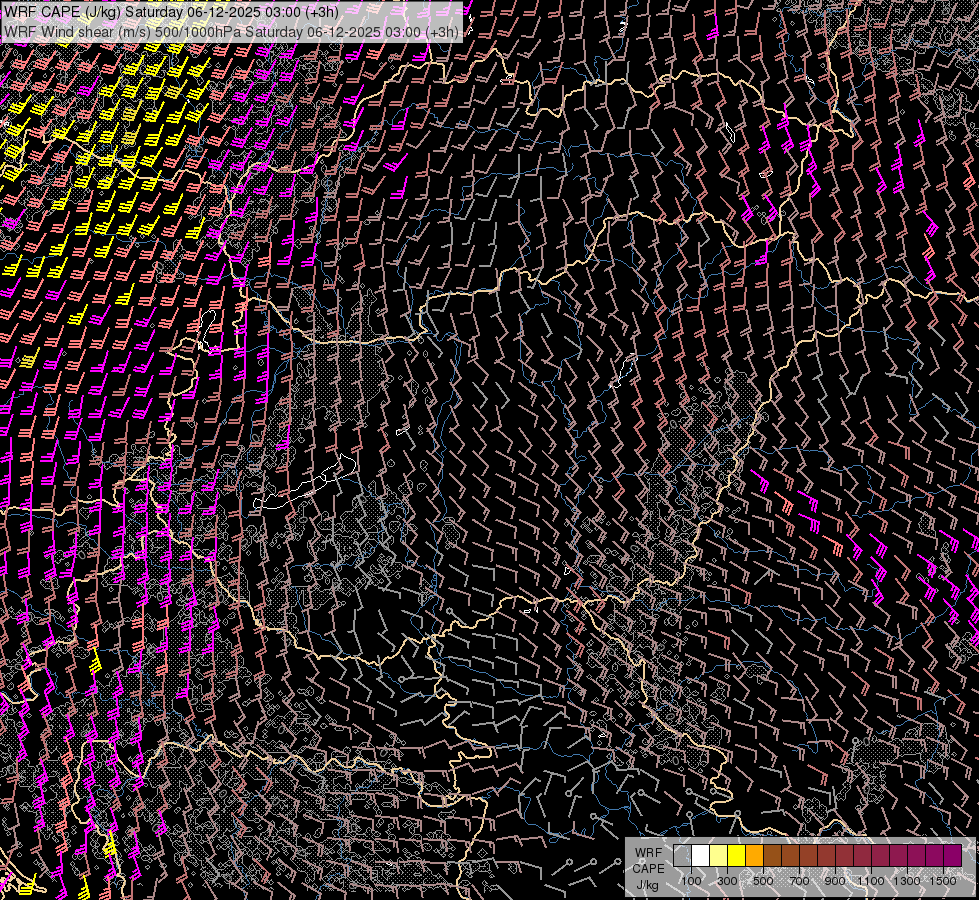
Task: Select the pale yellow CAPE legend swatch
Action: tap(718, 855)
